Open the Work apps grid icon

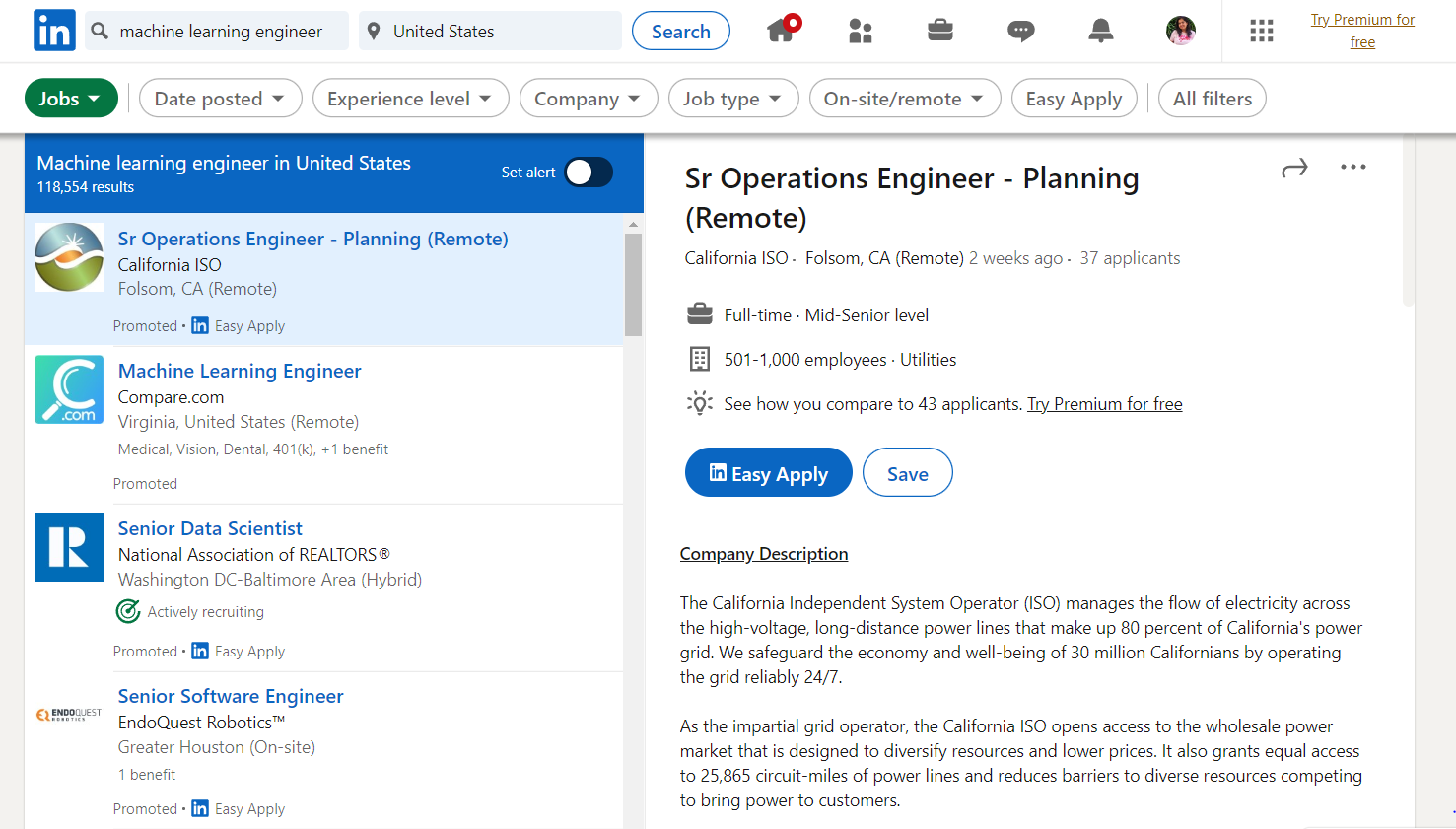[1262, 31]
